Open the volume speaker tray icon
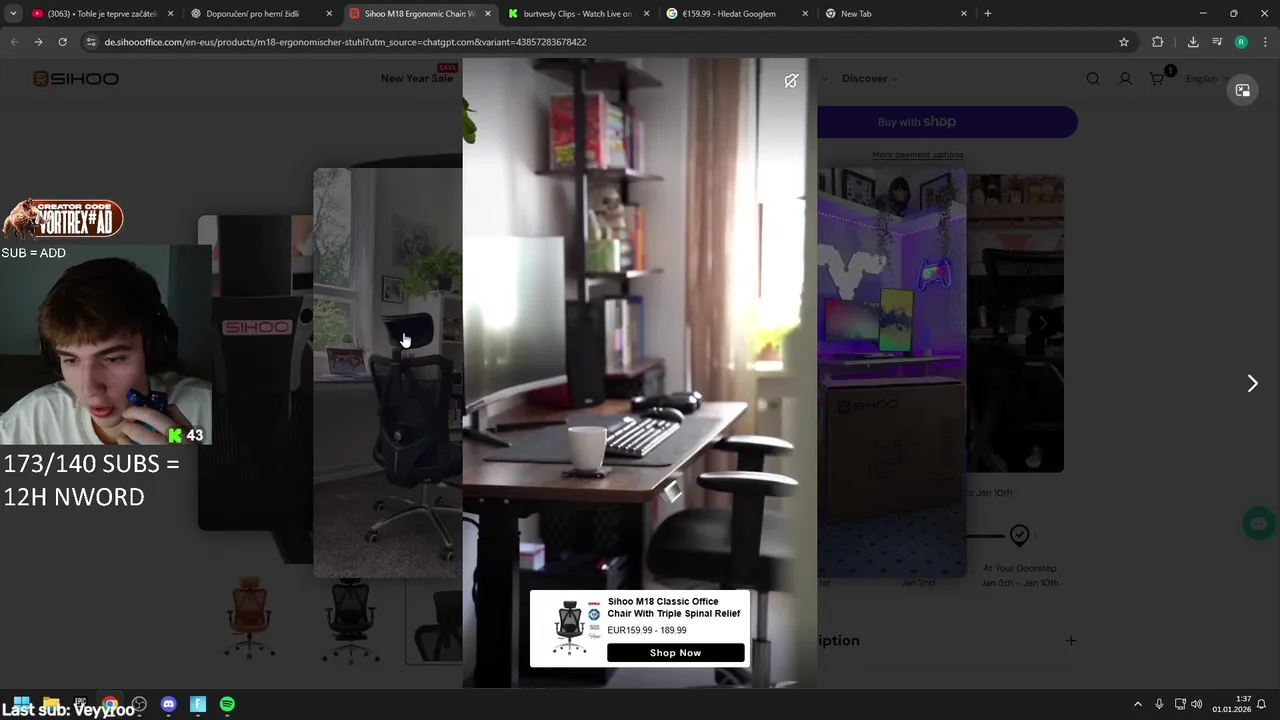The height and width of the screenshot is (720, 1280). 1196,704
